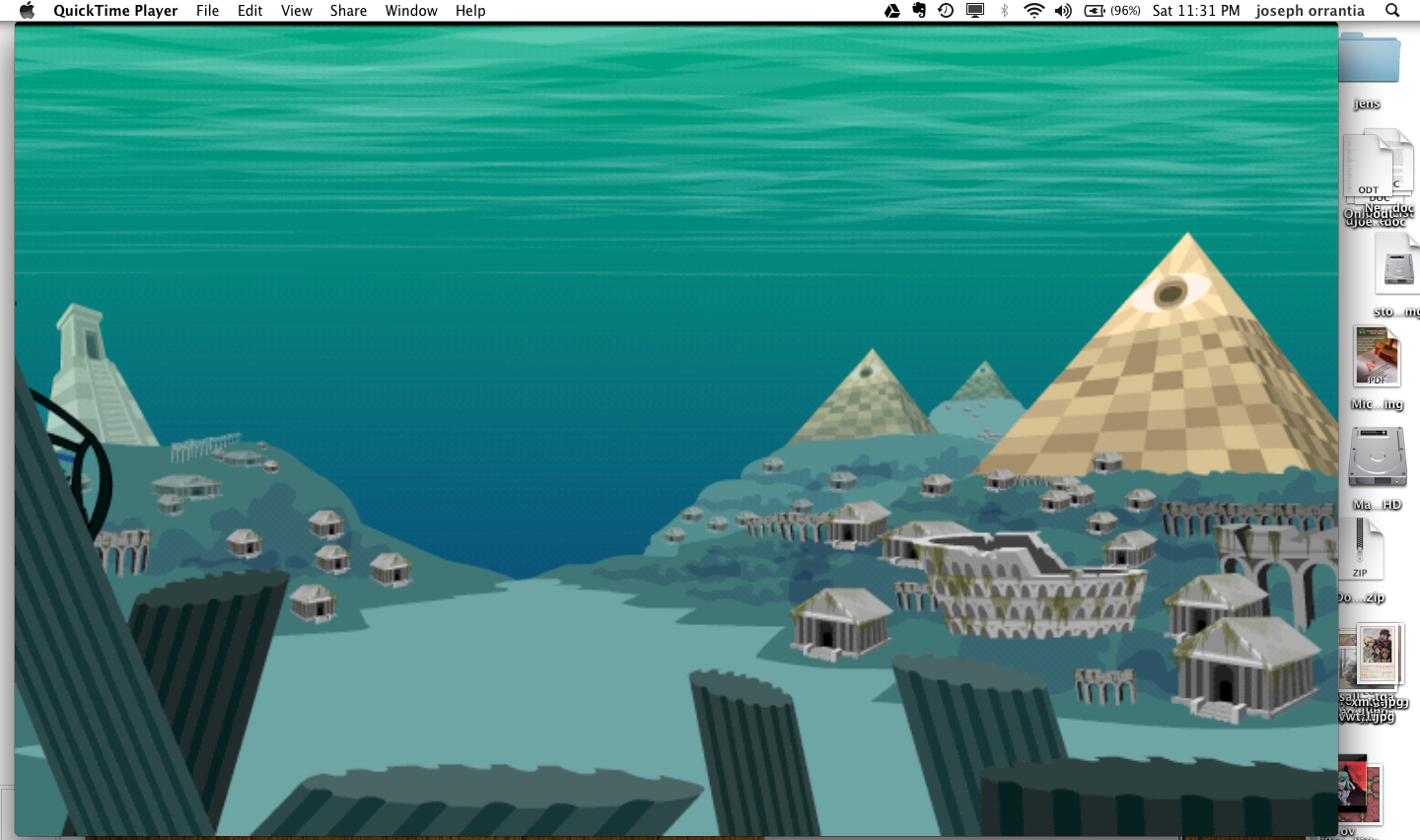Screen dimensions: 1420x840
Task: Open the View menu
Action: tap(296, 11)
